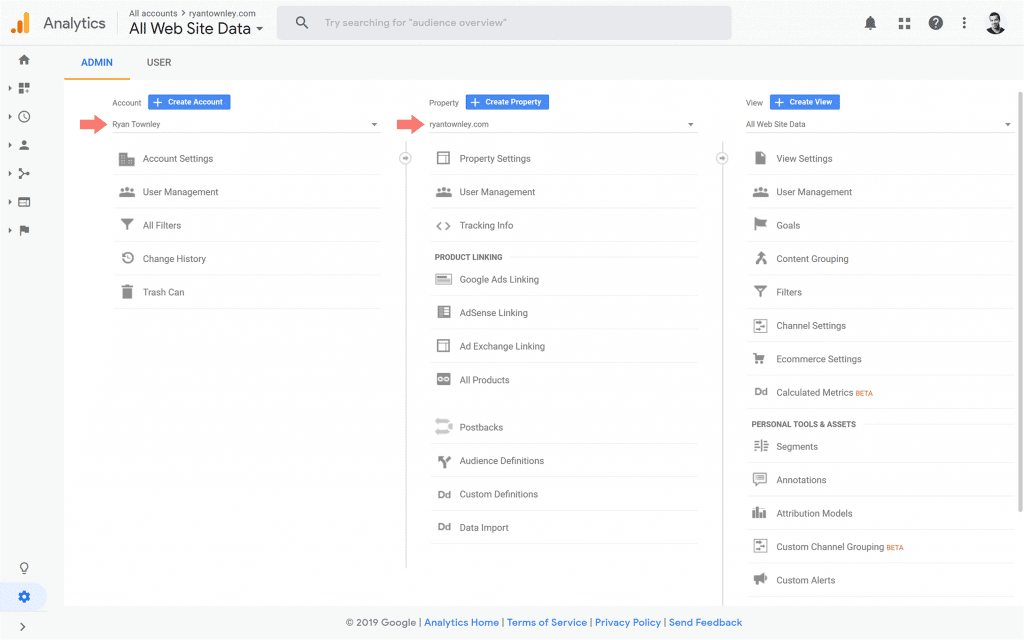Click the Annotations speech bubble icon

pos(760,479)
